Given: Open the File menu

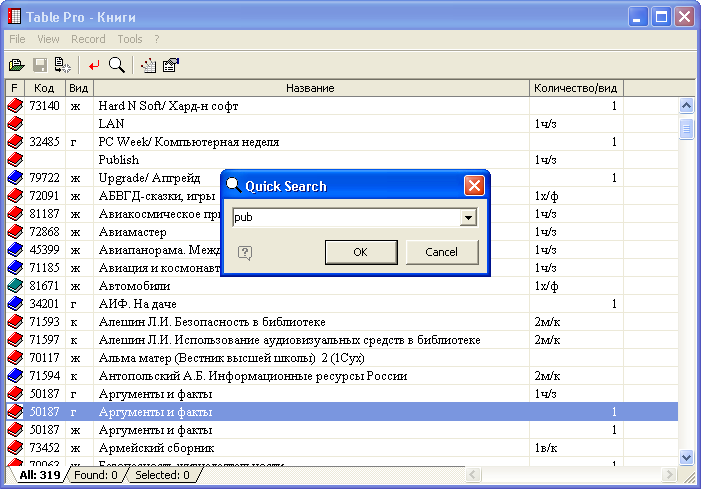Looking at the screenshot, I should tap(17, 39).
